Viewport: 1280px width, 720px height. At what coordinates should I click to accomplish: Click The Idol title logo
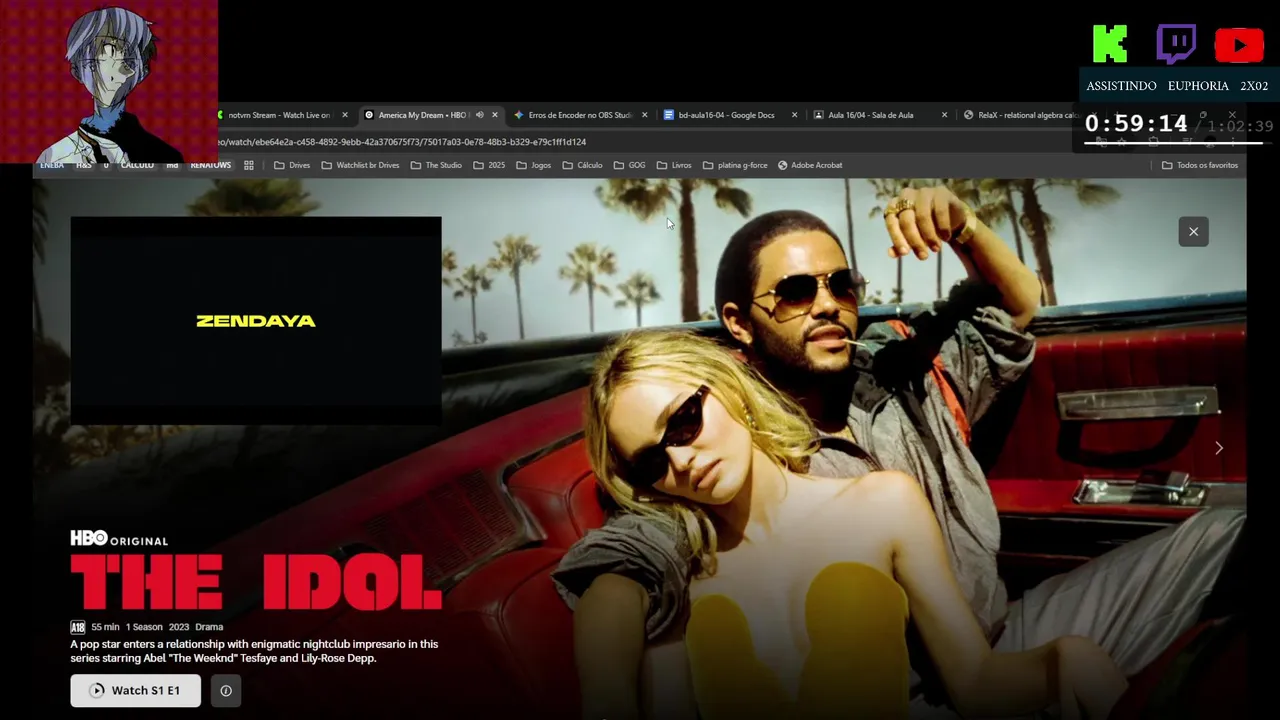(256, 582)
